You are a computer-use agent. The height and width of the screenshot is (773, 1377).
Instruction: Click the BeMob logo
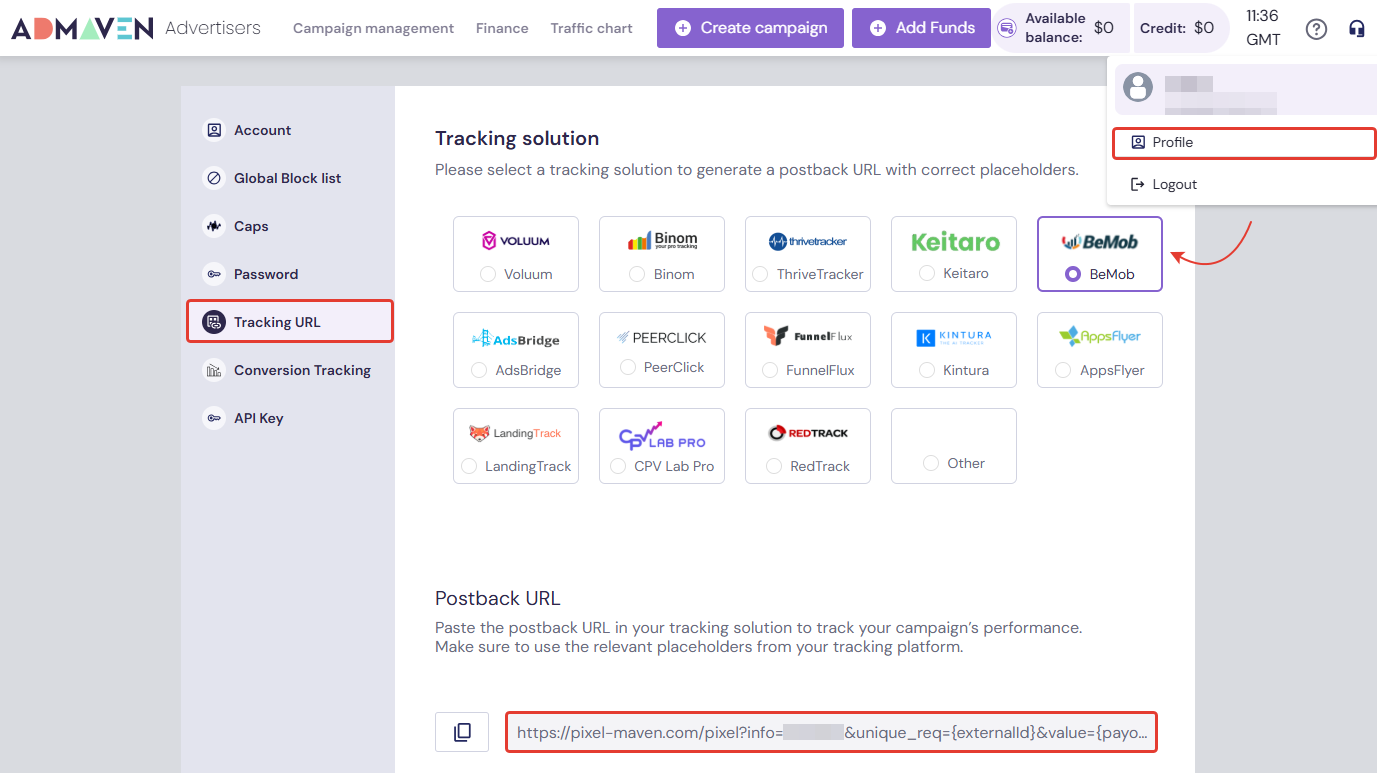click(x=1100, y=241)
